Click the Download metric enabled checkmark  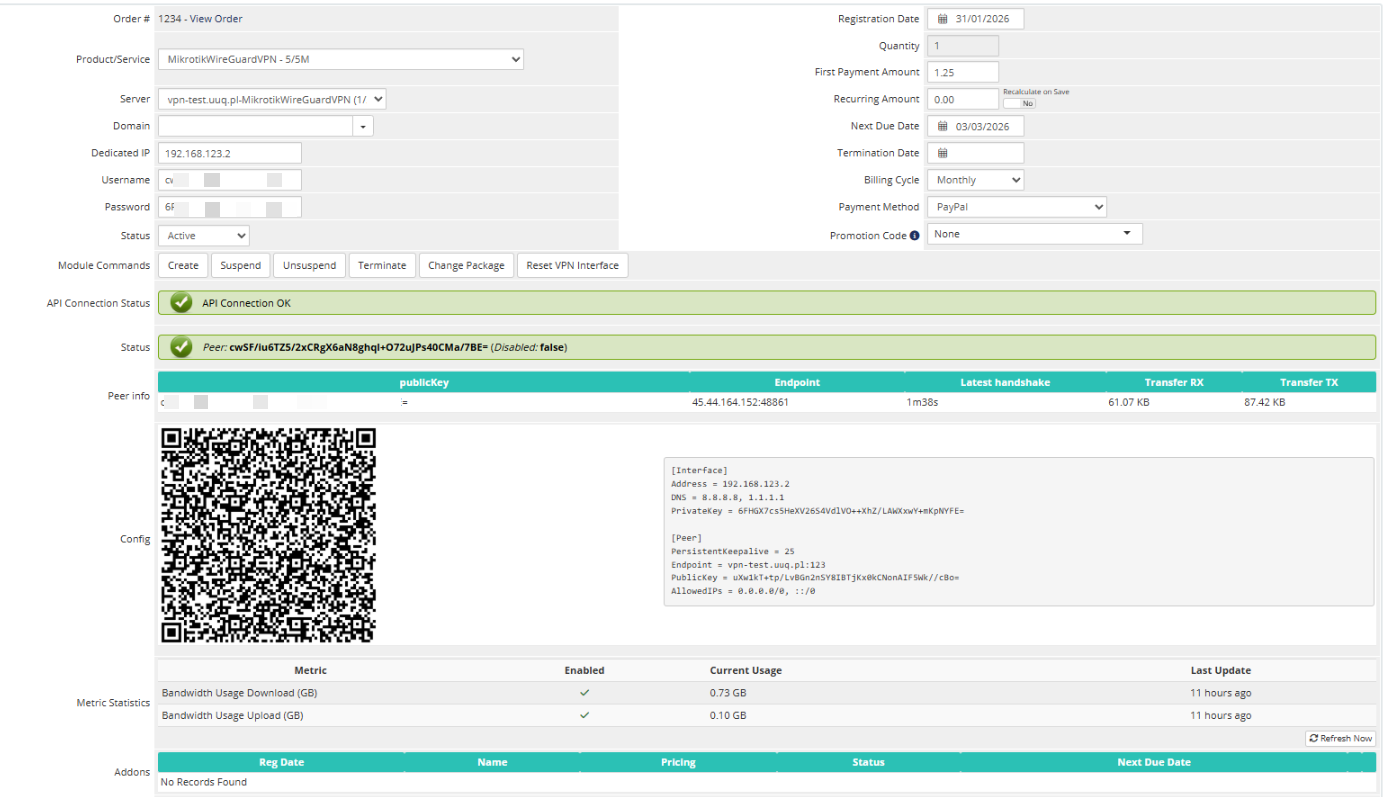pos(584,693)
